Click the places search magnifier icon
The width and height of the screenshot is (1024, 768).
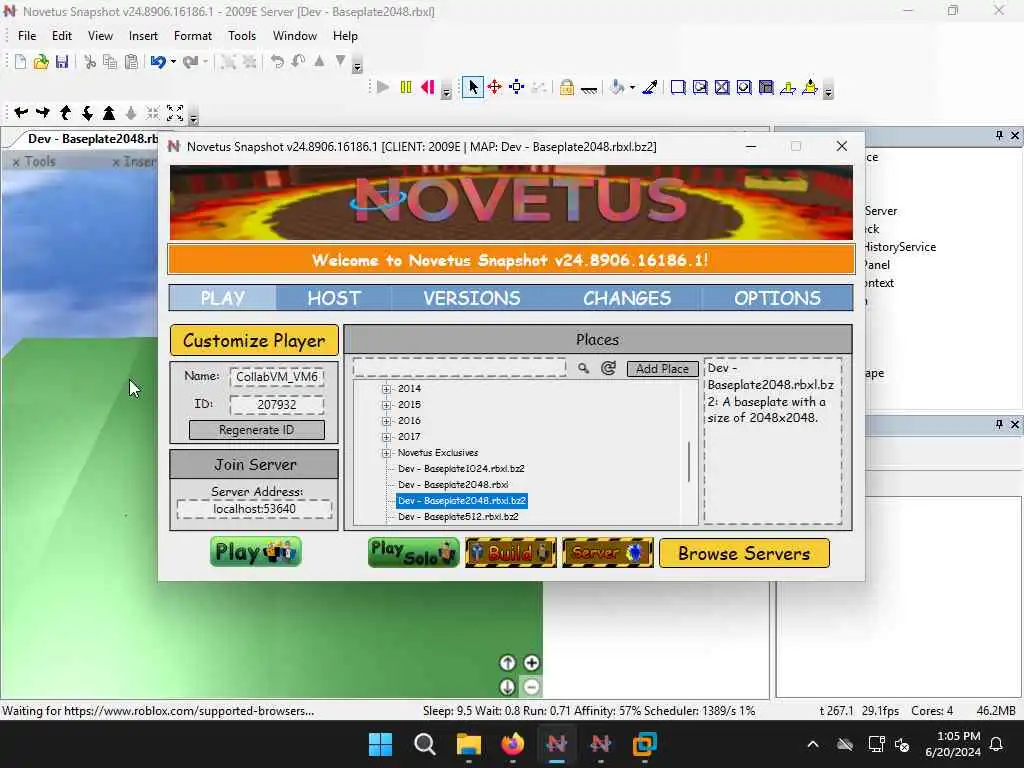coord(583,368)
